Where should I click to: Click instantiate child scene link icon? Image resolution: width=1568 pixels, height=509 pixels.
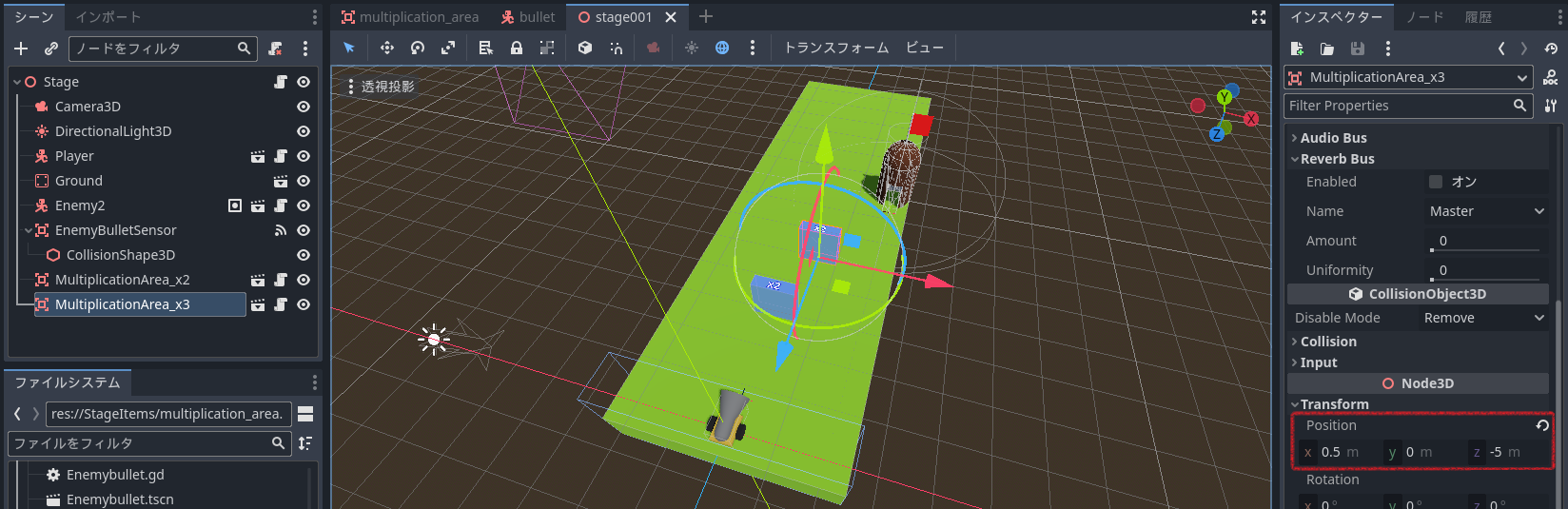(51, 49)
